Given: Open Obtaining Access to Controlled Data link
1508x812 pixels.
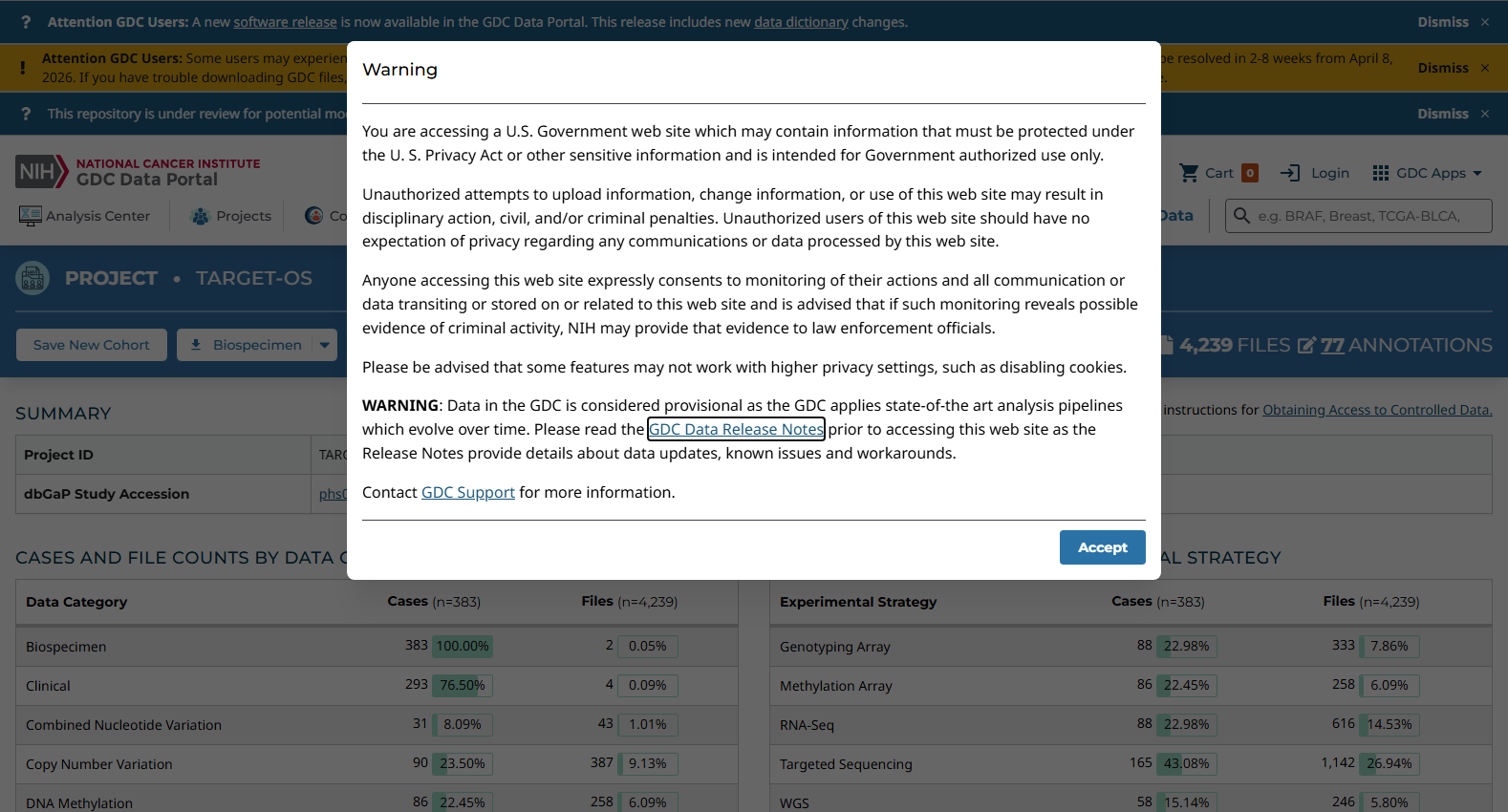Looking at the screenshot, I should pyautogui.click(x=1377, y=410).
